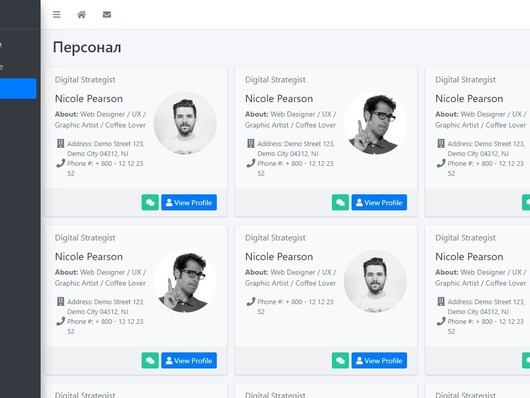This screenshot has height=398, width=530.
Task: Open the green chat button in the first second-row card
Action: (x=150, y=360)
